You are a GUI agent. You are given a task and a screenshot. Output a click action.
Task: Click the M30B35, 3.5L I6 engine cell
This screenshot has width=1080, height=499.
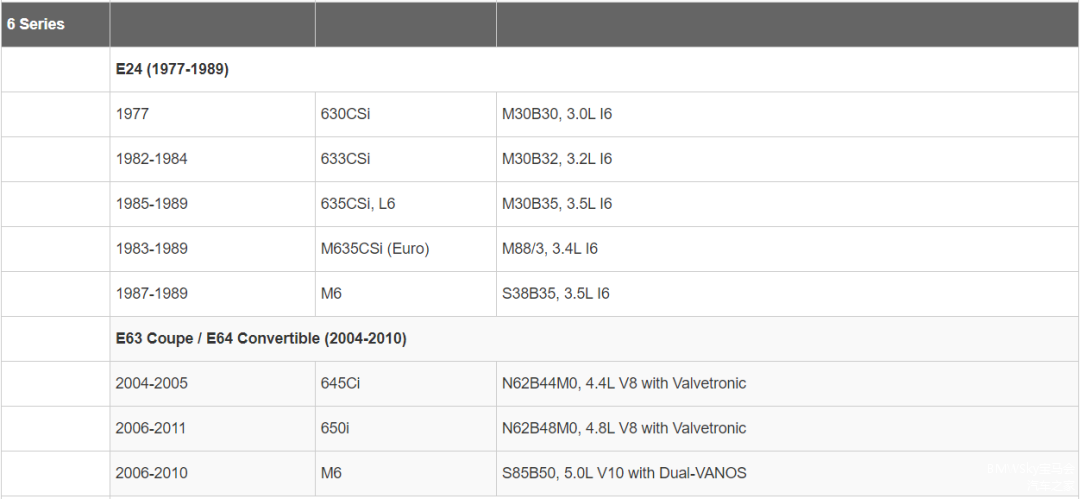[x=556, y=204]
